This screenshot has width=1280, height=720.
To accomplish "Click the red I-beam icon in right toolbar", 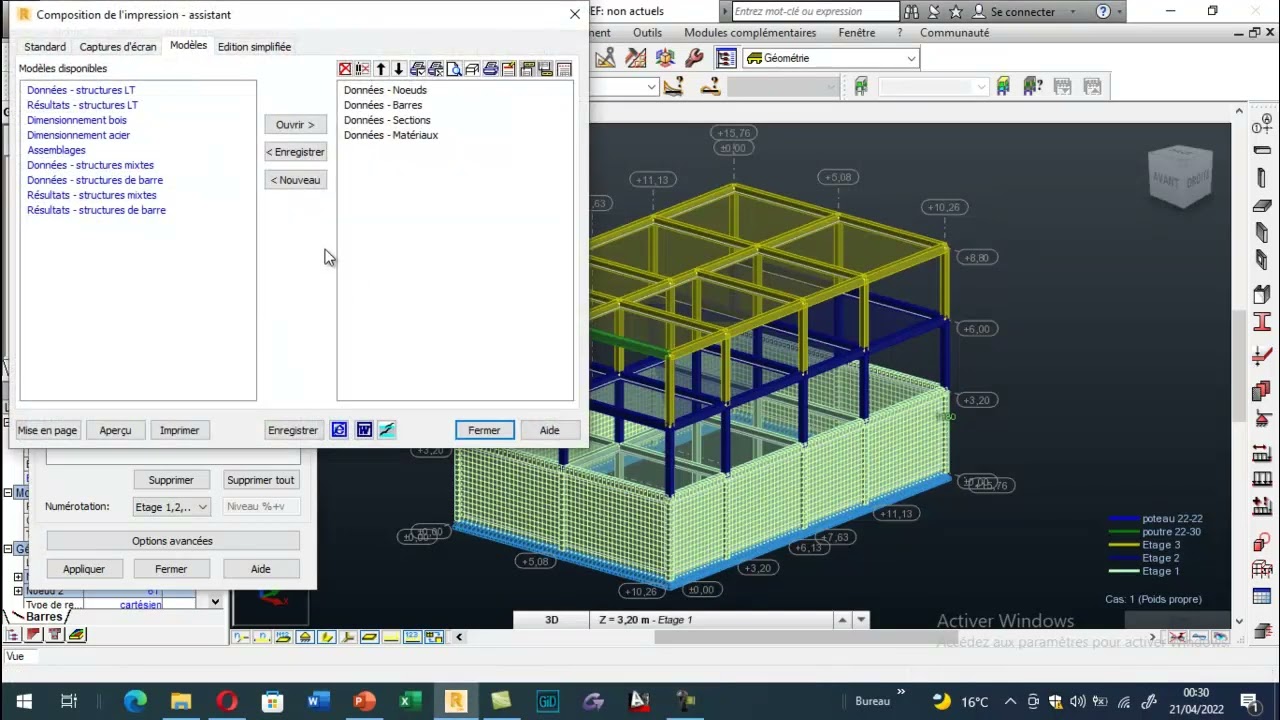I will pyautogui.click(x=1262, y=322).
